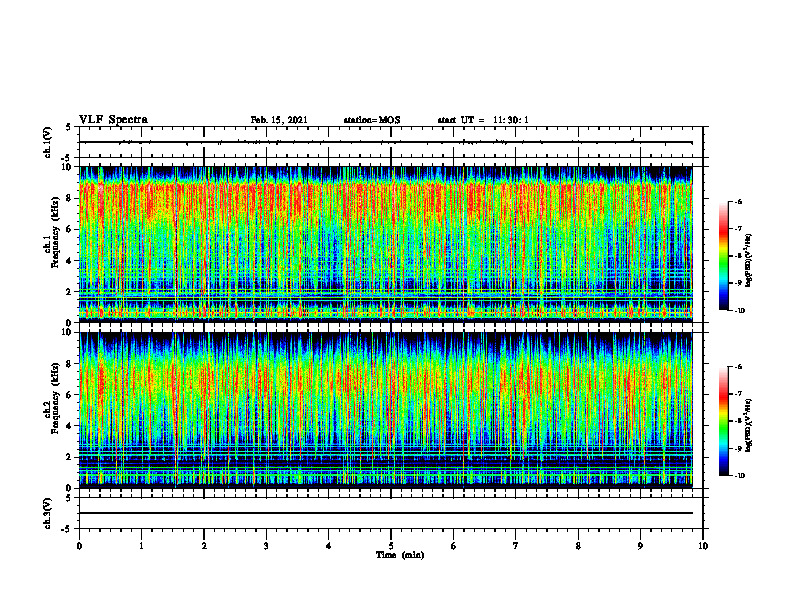Click the ch.1 spectrogram color scale bar
Screen dimensions: 792x612
(723, 256)
